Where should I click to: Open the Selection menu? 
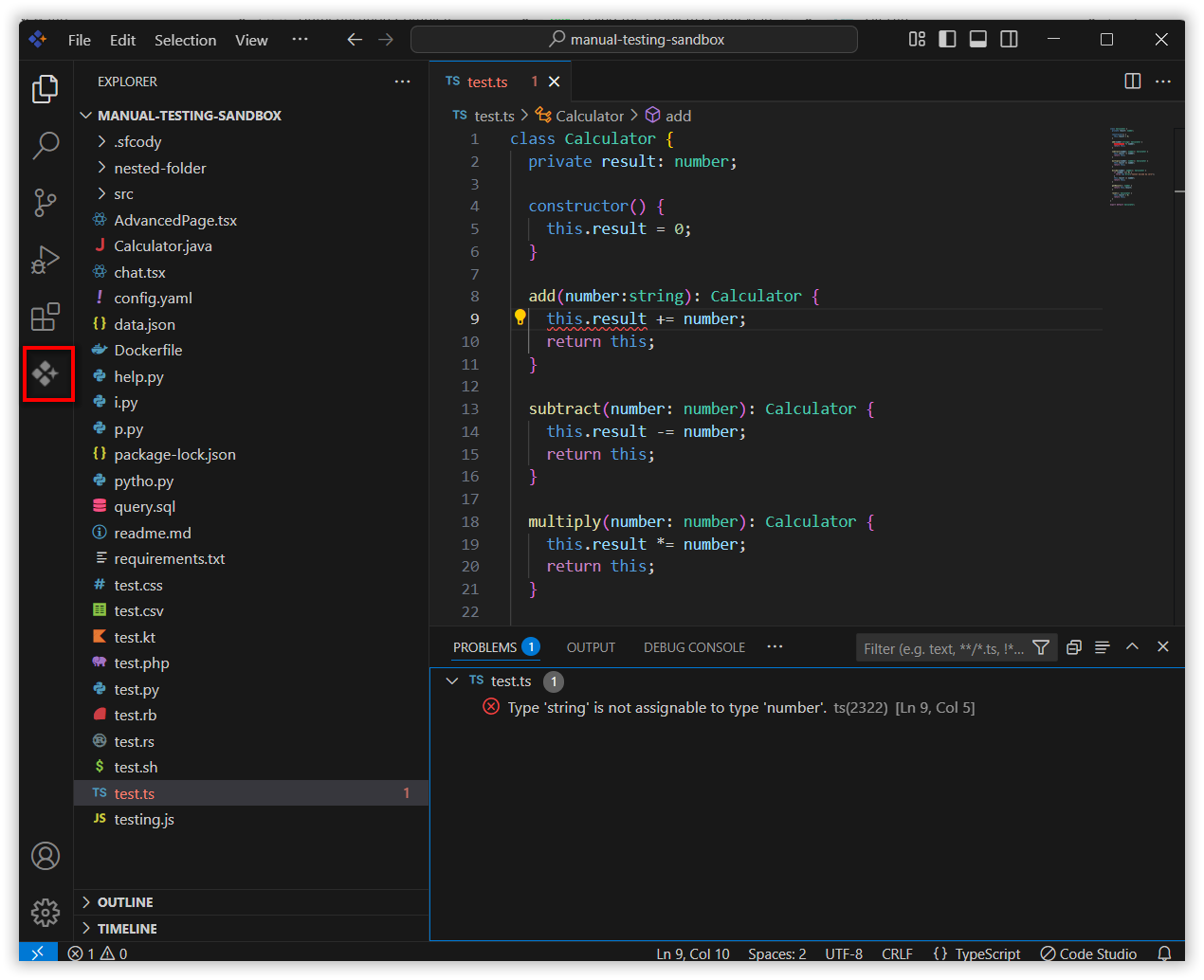[185, 40]
